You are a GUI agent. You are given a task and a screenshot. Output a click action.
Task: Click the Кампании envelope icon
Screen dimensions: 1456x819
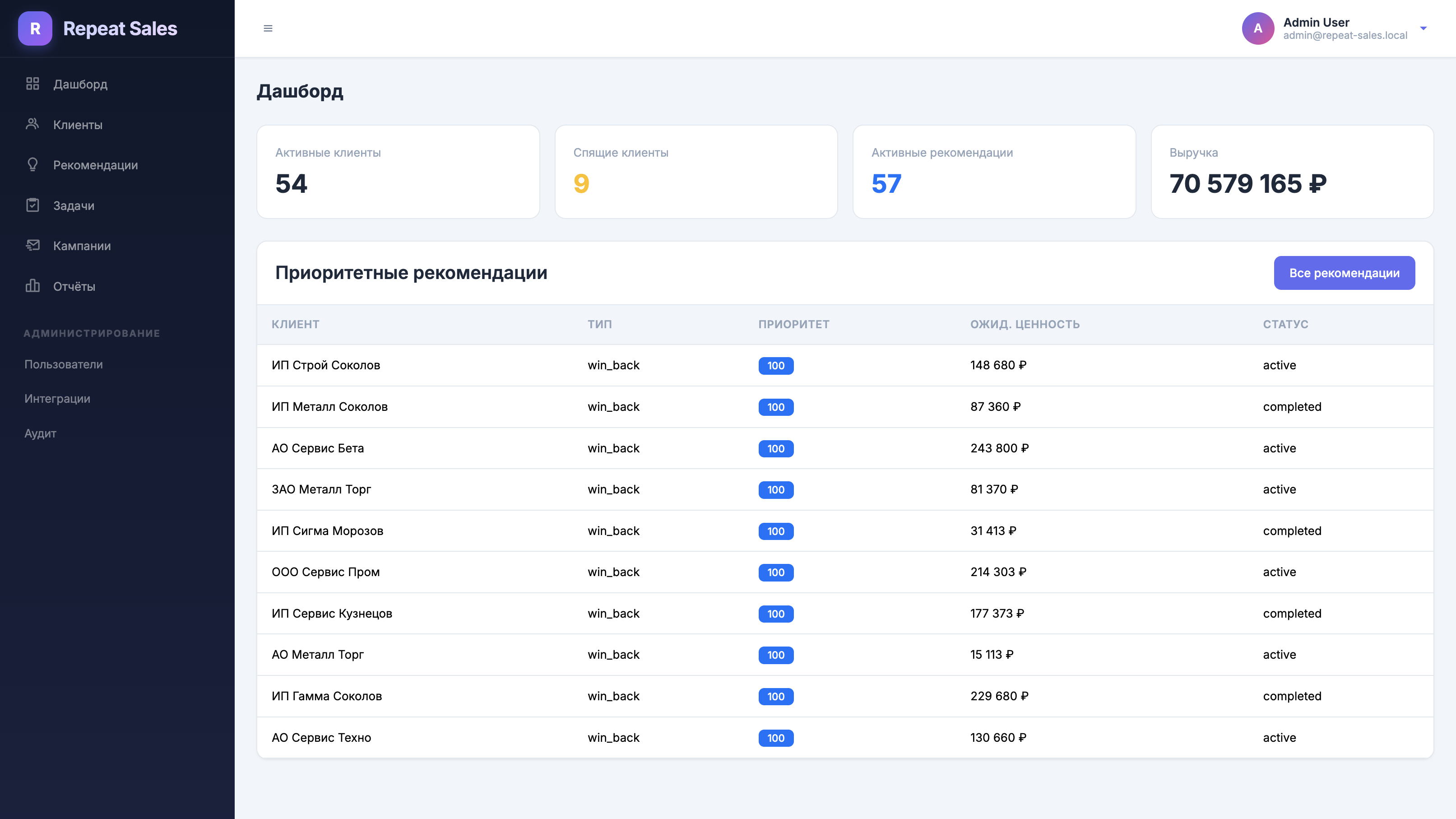(x=32, y=245)
